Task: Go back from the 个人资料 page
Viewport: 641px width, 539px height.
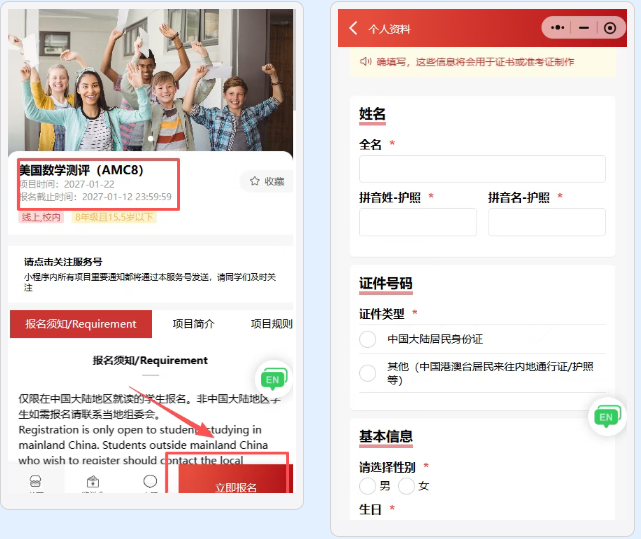Action: click(x=354, y=28)
